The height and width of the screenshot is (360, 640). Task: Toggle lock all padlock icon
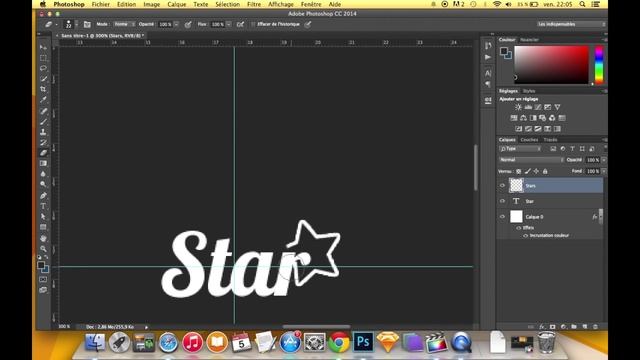545,171
